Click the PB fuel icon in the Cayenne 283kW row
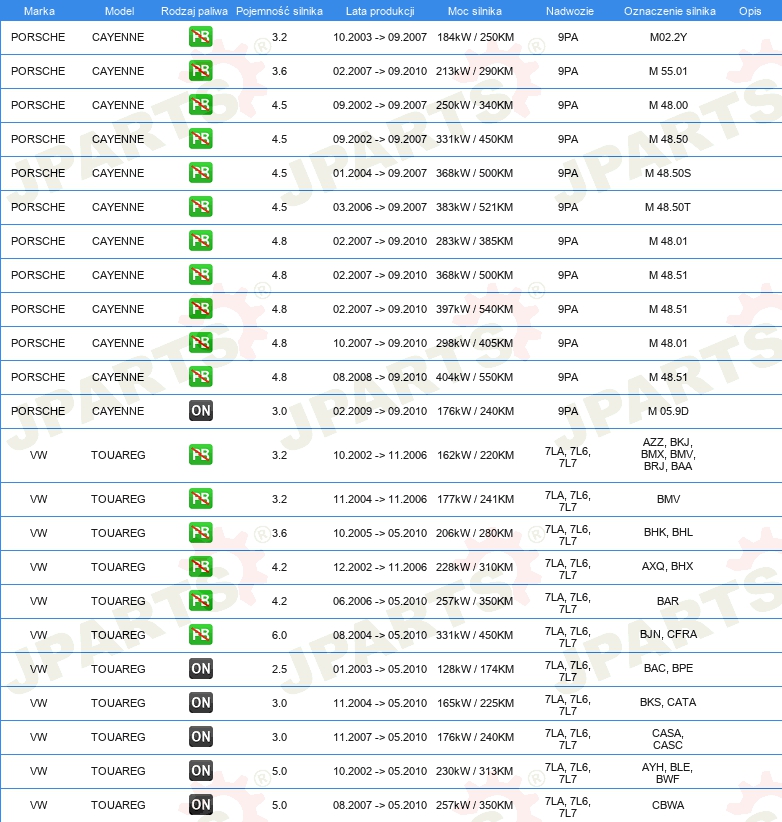The width and height of the screenshot is (782, 822). pyautogui.click(x=201, y=241)
